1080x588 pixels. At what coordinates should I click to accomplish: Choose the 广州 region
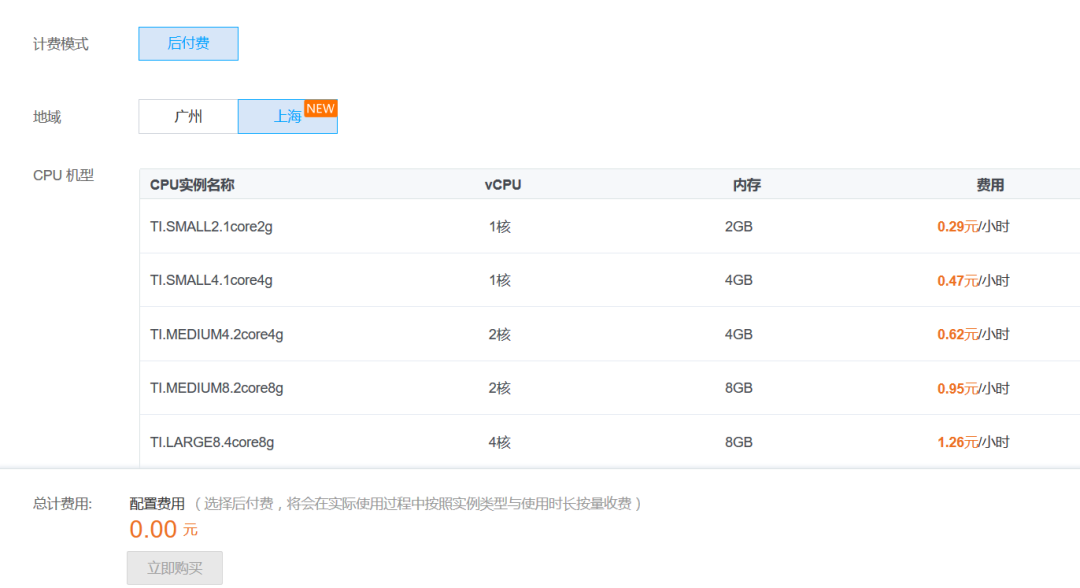pyautogui.click(x=188, y=117)
